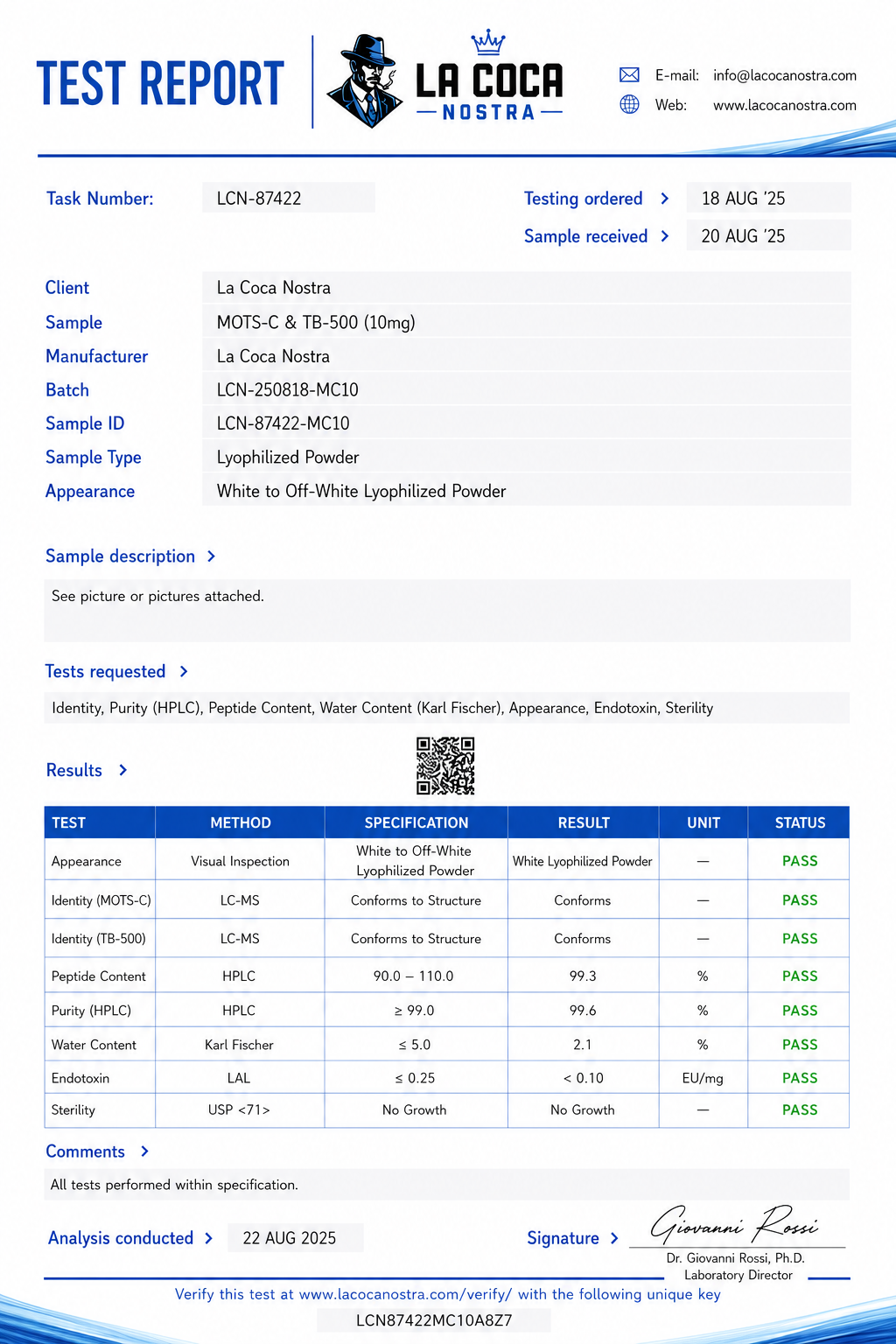The height and width of the screenshot is (1344, 896).
Task: Select the LCN-87422 task number field
Action: click(x=289, y=198)
